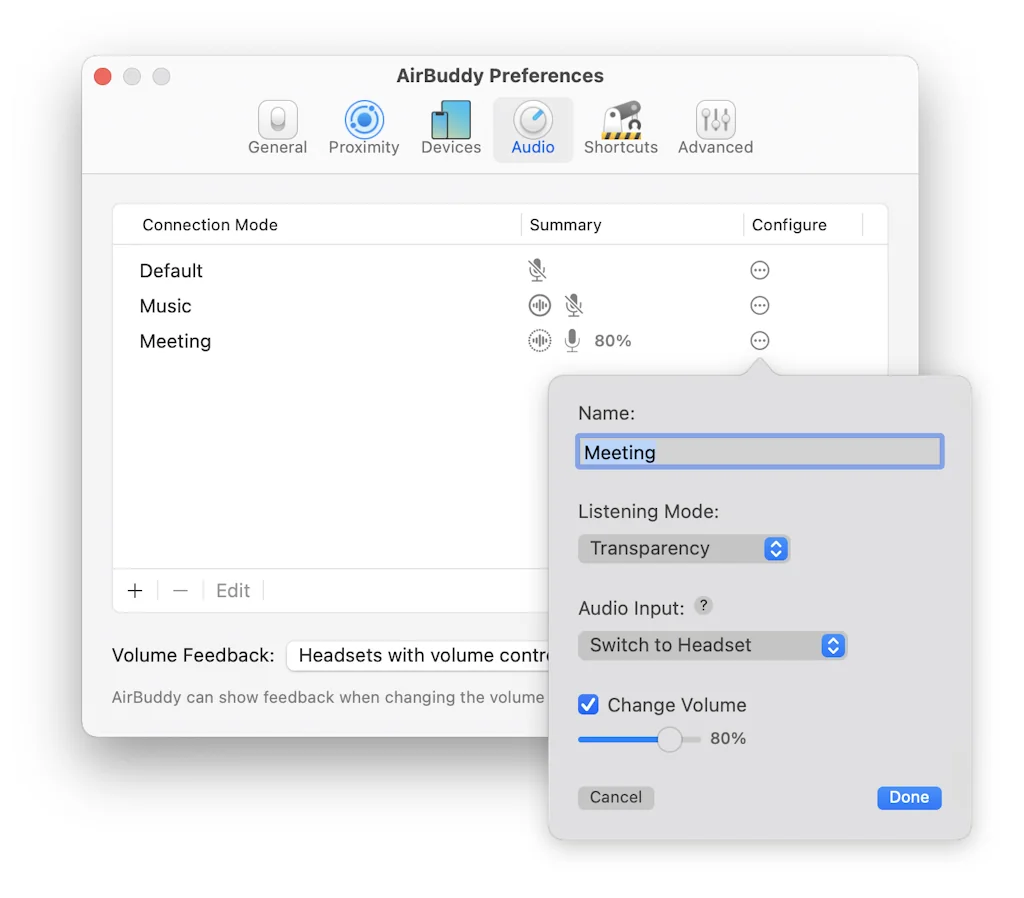
Task: Open the Audio Input Switch to Headset dropdown
Action: point(712,645)
